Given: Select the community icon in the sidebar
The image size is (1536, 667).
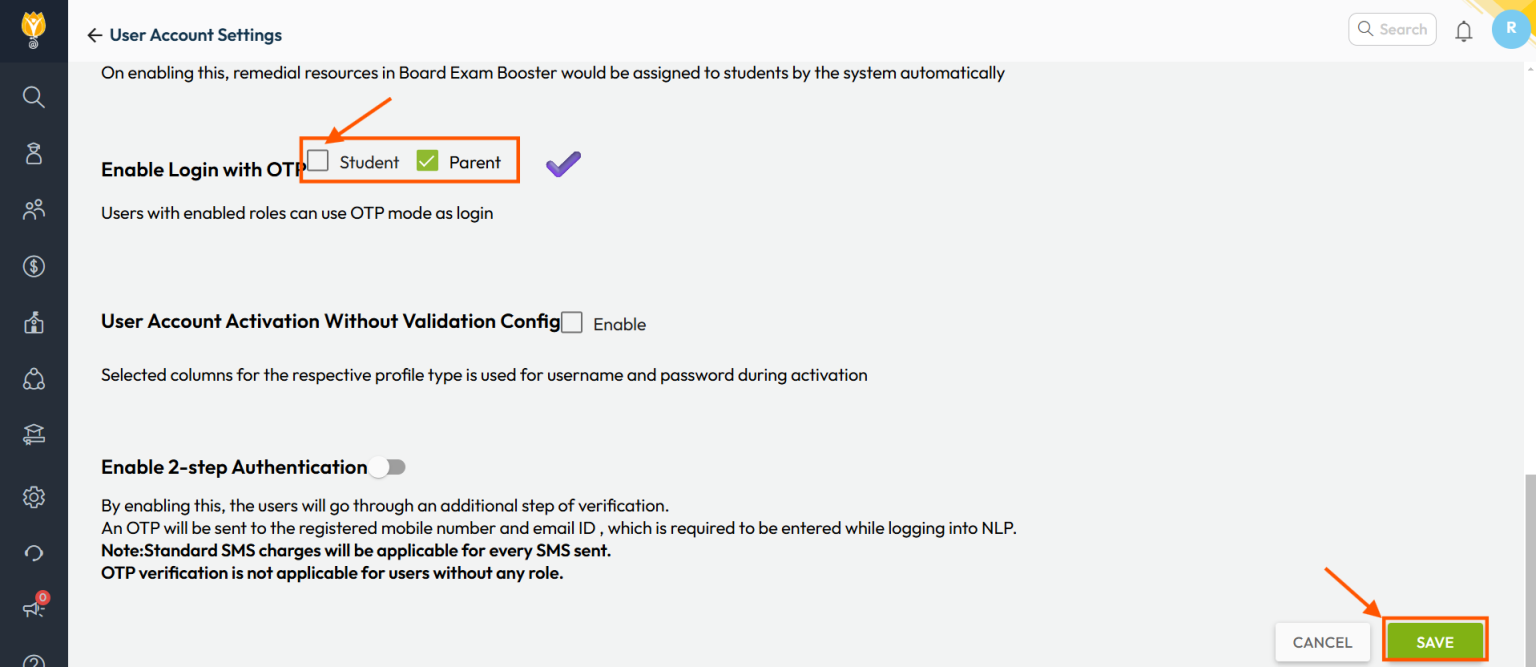Looking at the screenshot, I should pyautogui.click(x=33, y=379).
